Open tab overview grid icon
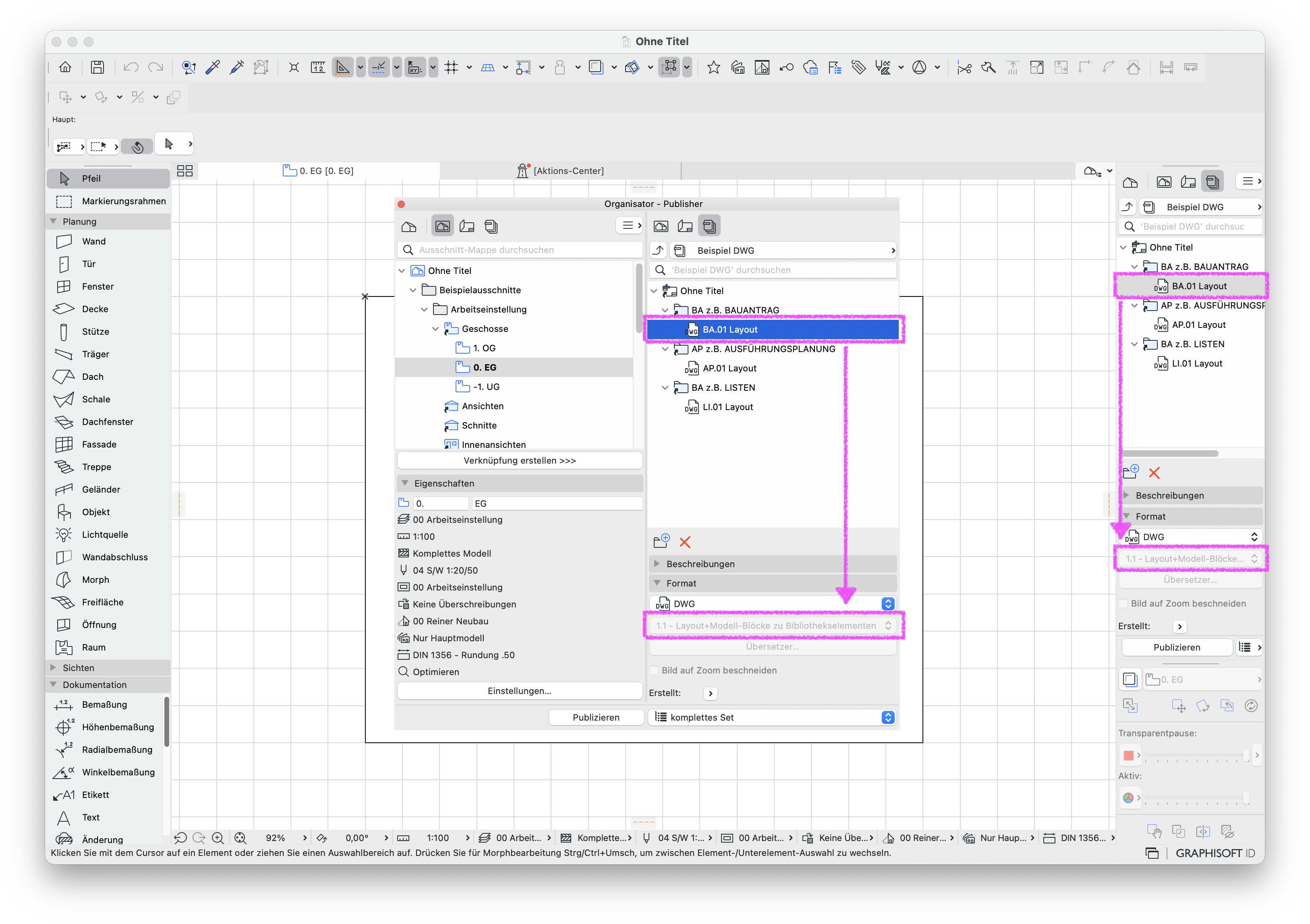 (185, 170)
